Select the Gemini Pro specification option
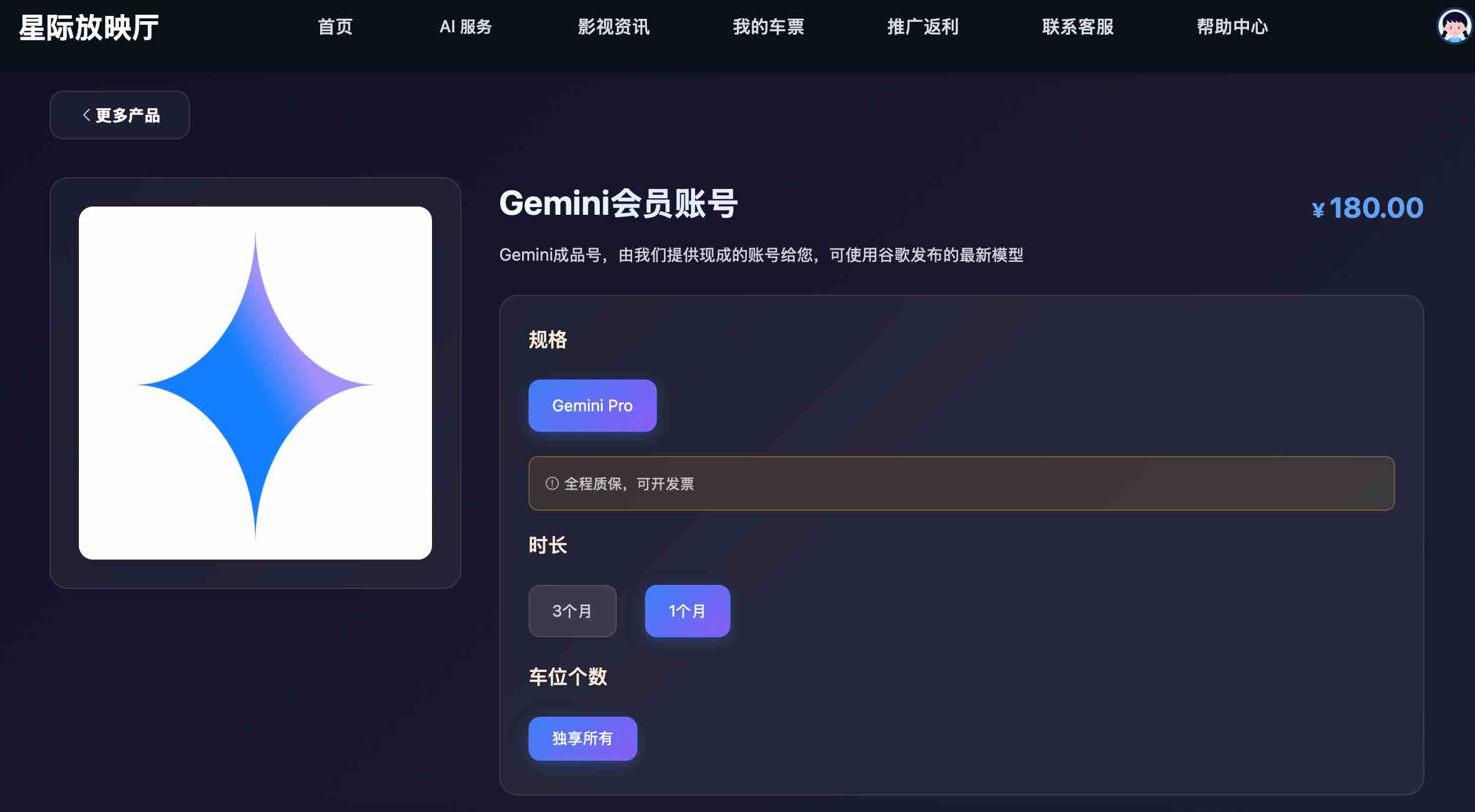Image resolution: width=1475 pixels, height=812 pixels. (x=592, y=405)
